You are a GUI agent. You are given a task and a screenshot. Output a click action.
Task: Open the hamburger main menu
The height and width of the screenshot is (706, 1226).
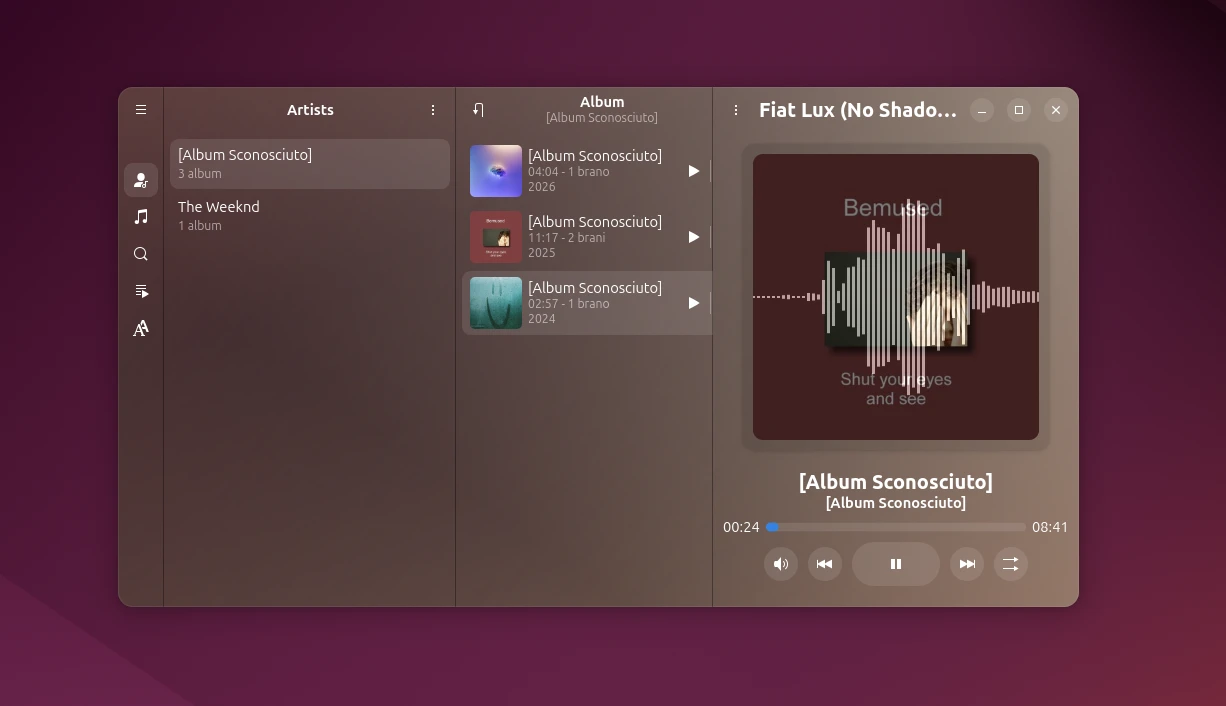pos(141,110)
